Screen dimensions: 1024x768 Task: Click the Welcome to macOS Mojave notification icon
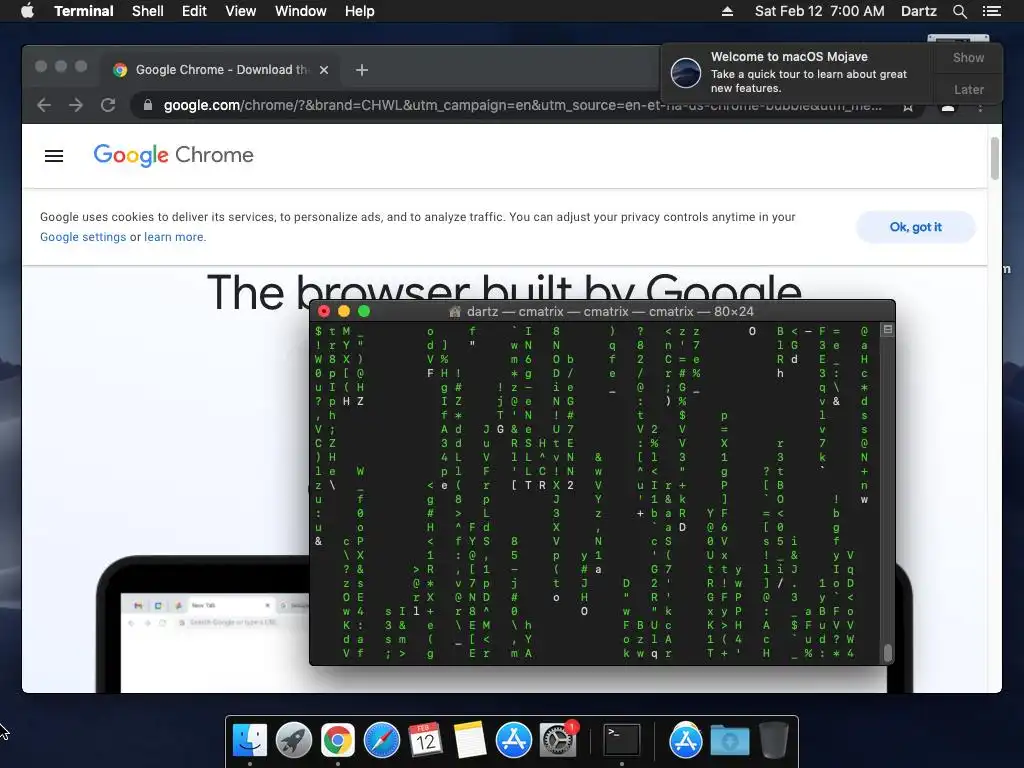[686, 72]
